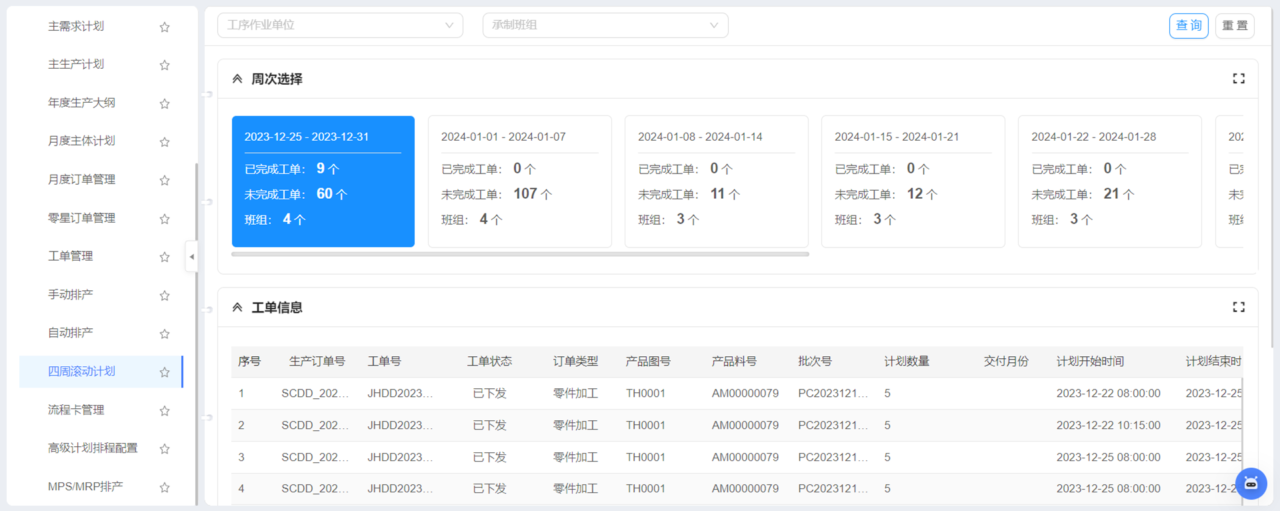Viewport: 1280px width, 511px height.
Task: Navigate to 月度主体计划
Action: (x=81, y=141)
